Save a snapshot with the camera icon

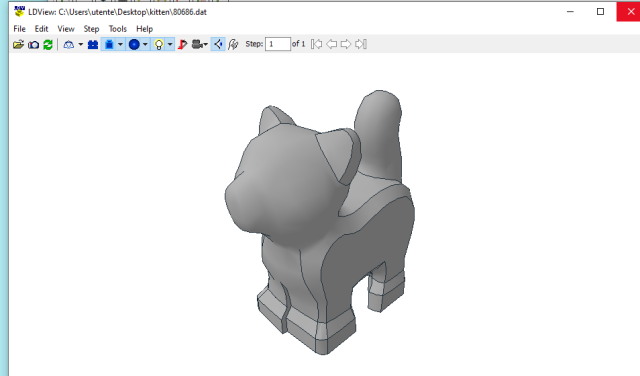[33, 44]
